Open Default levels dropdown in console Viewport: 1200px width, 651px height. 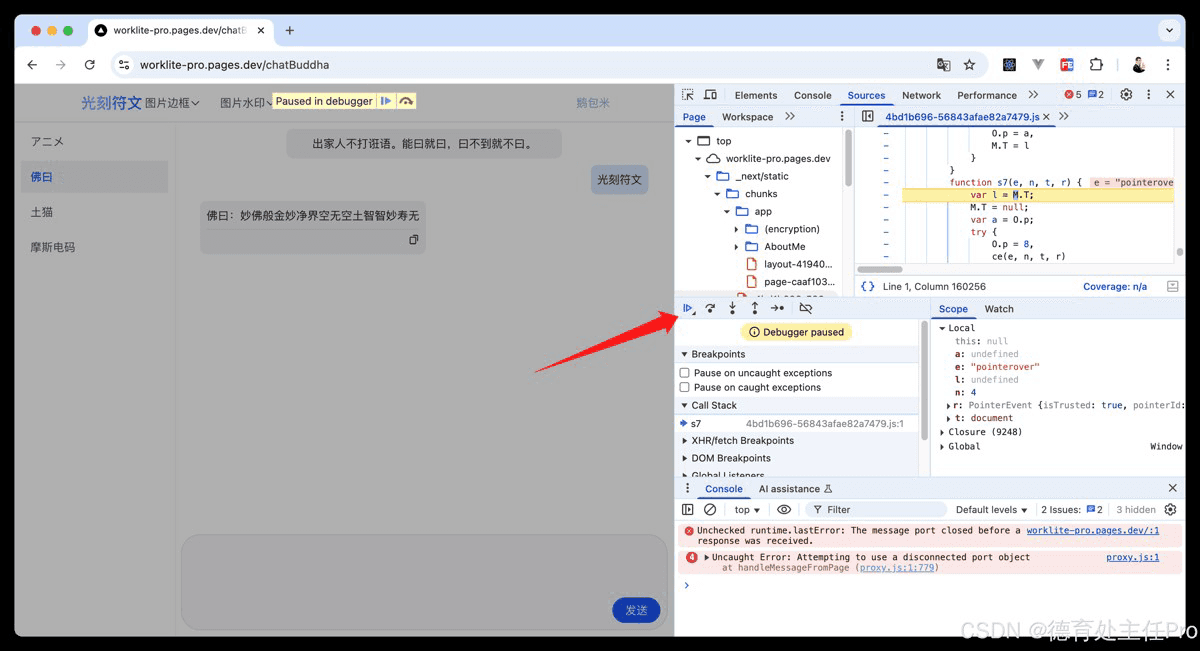pos(992,510)
